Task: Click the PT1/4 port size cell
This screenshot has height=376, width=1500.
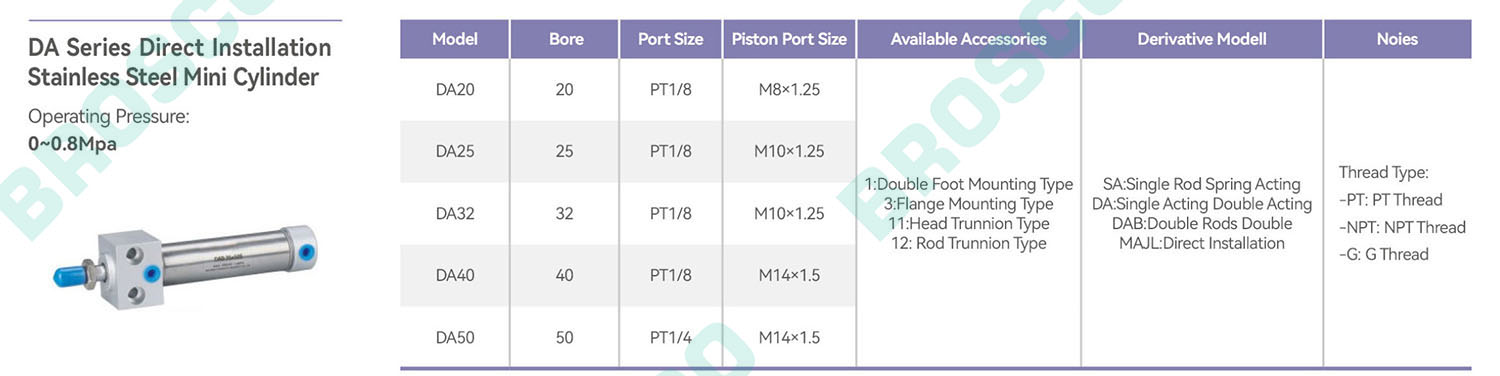Action: click(670, 337)
